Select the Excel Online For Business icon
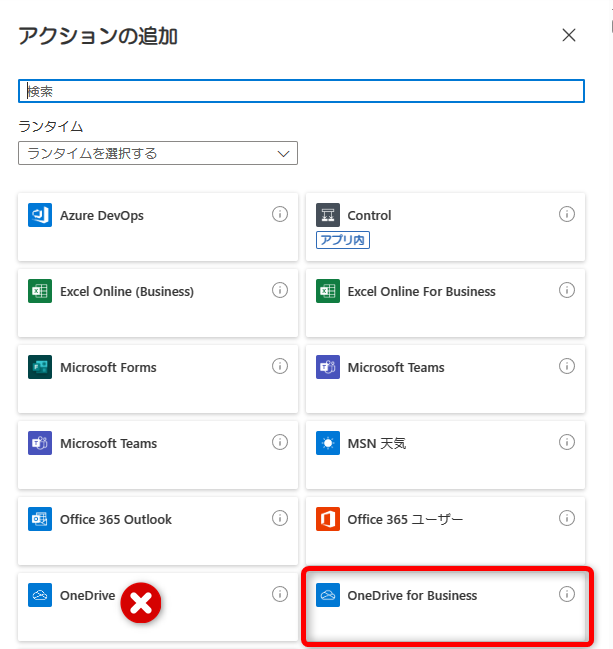This screenshot has width=613, height=649. (328, 291)
